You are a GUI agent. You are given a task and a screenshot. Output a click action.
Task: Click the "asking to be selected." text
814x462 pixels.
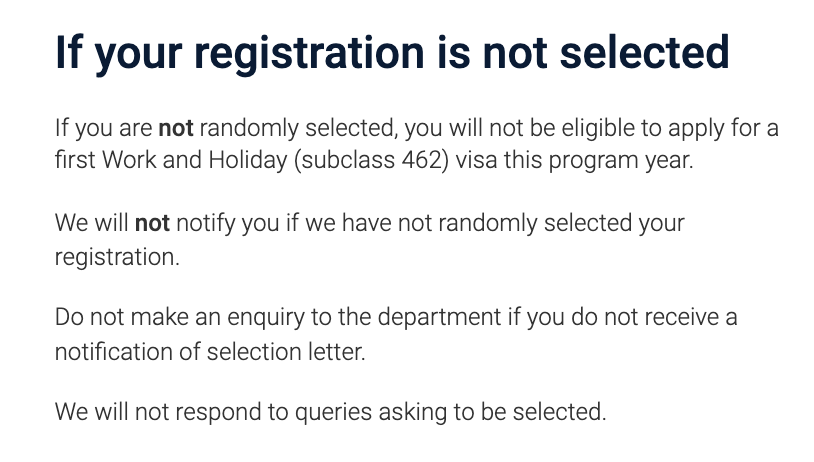click(x=492, y=412)
